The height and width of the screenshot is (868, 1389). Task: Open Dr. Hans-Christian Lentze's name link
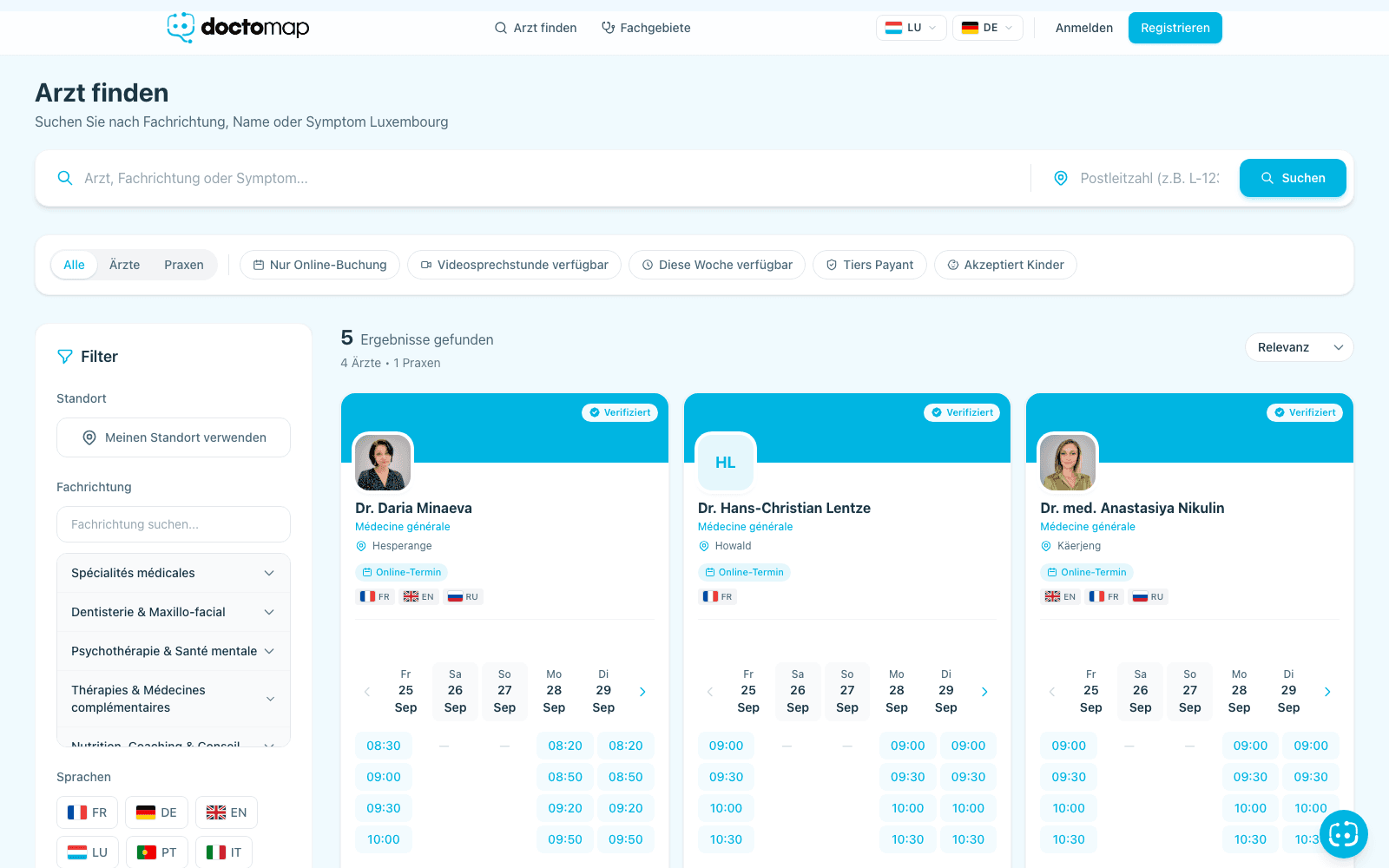coord(784,508)
